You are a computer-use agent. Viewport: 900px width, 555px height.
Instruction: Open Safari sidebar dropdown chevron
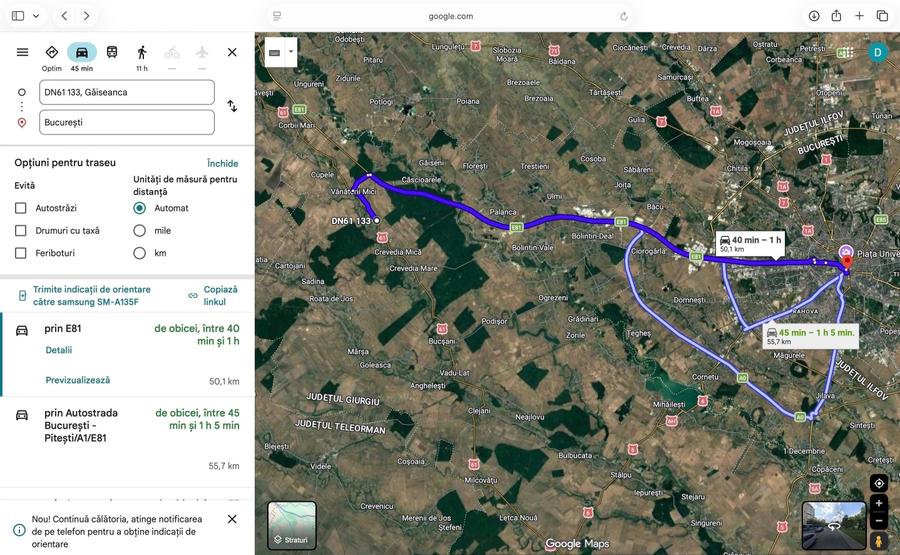(36, 16)
